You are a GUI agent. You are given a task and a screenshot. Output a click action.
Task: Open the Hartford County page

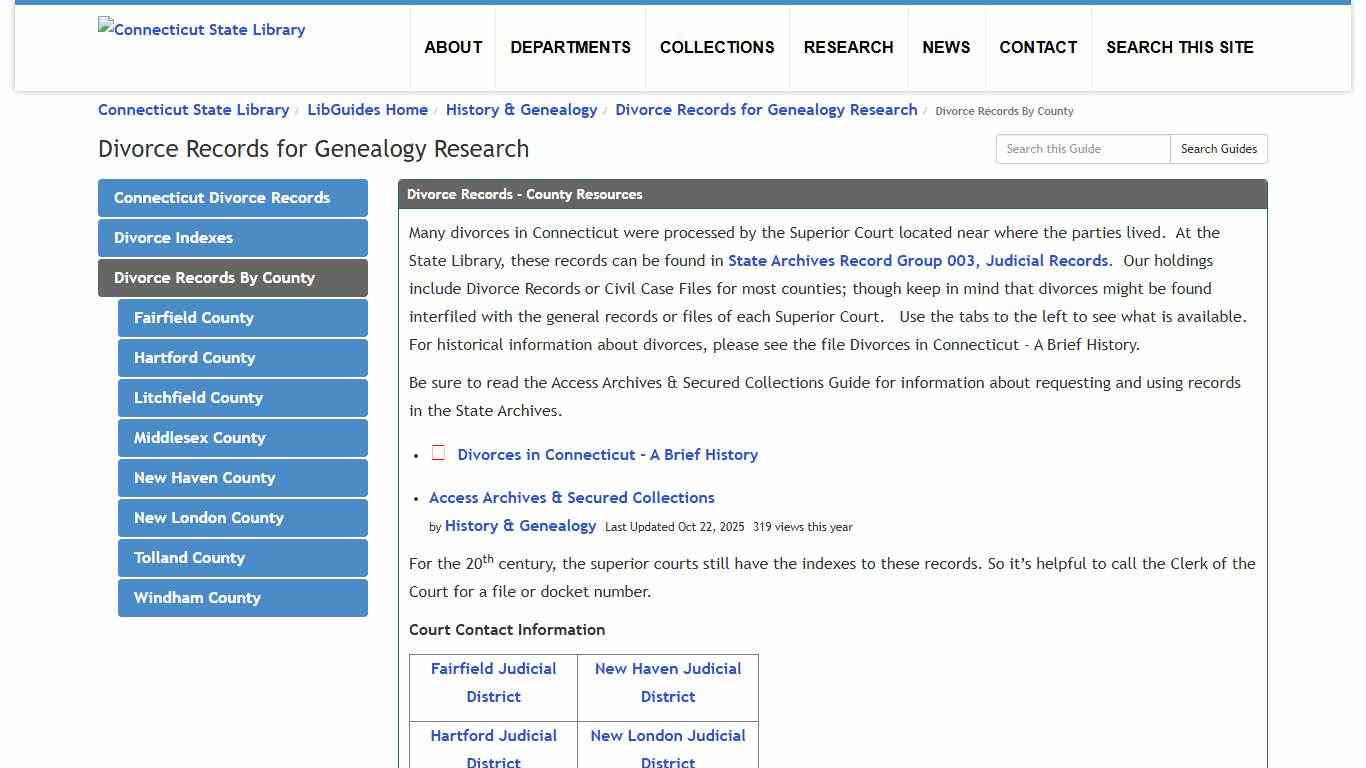point(242,358)
